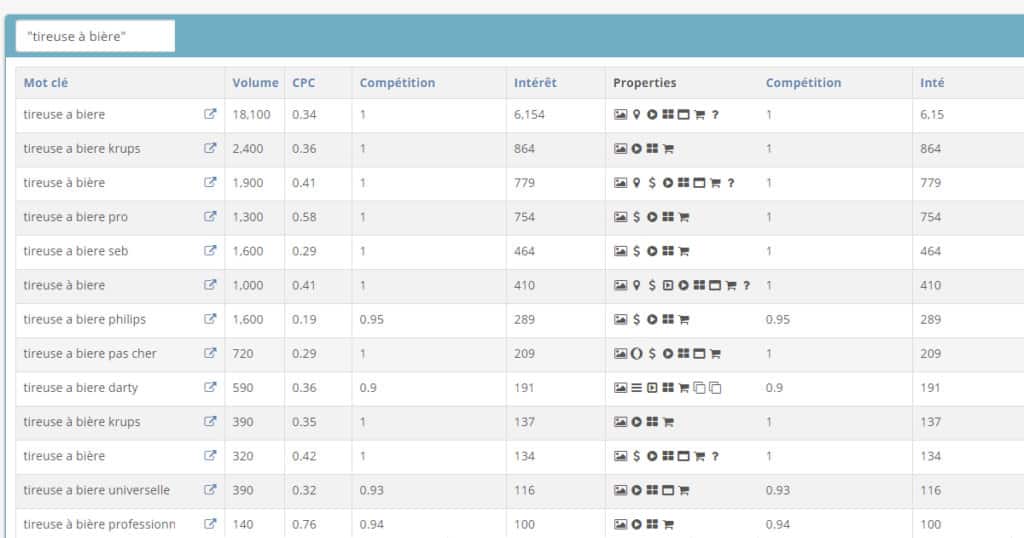Sort table by 'Mot clé' column header
The height and width of the screenshot is (538, 1024).
point(46,82)
